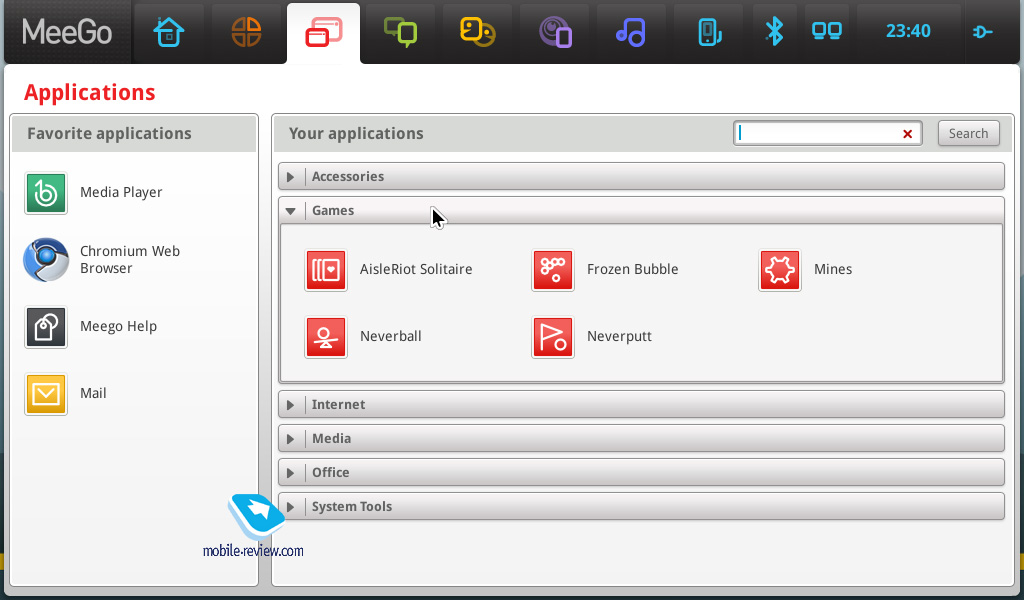Open the Internet panel icon

[555, 32]
